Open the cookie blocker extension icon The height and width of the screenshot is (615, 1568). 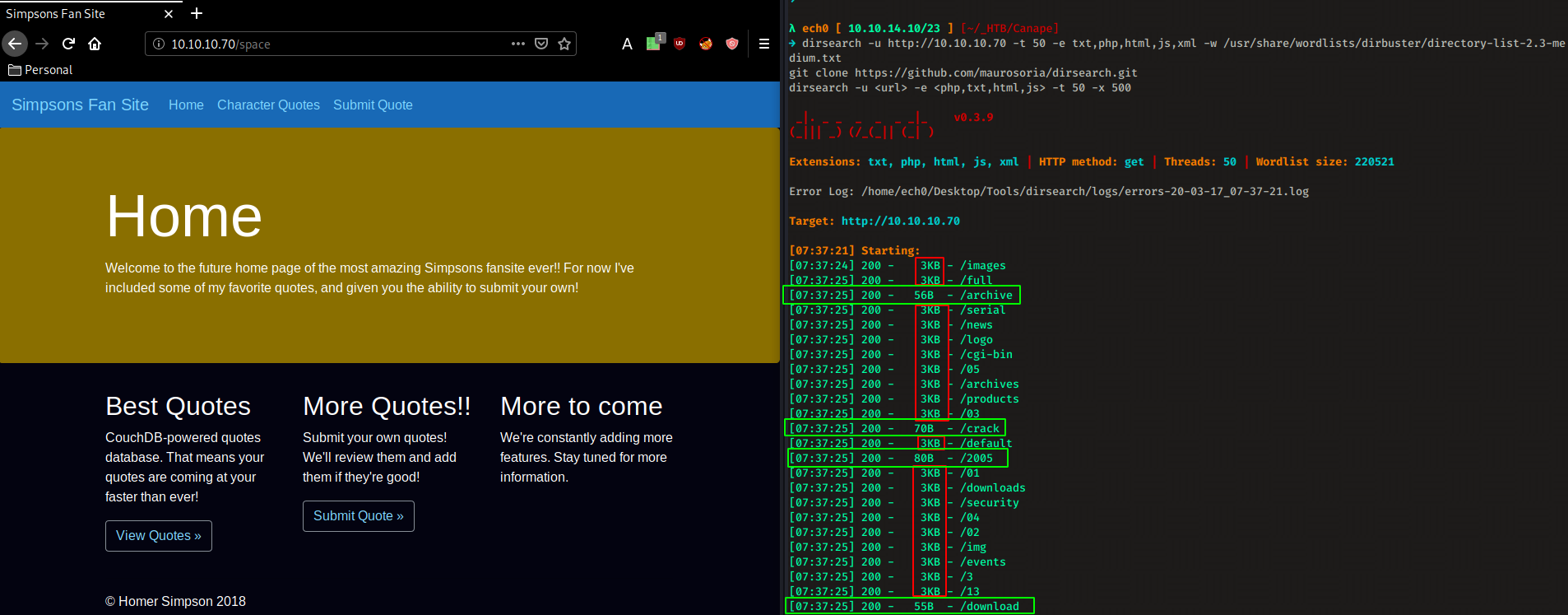coord(706,44)
